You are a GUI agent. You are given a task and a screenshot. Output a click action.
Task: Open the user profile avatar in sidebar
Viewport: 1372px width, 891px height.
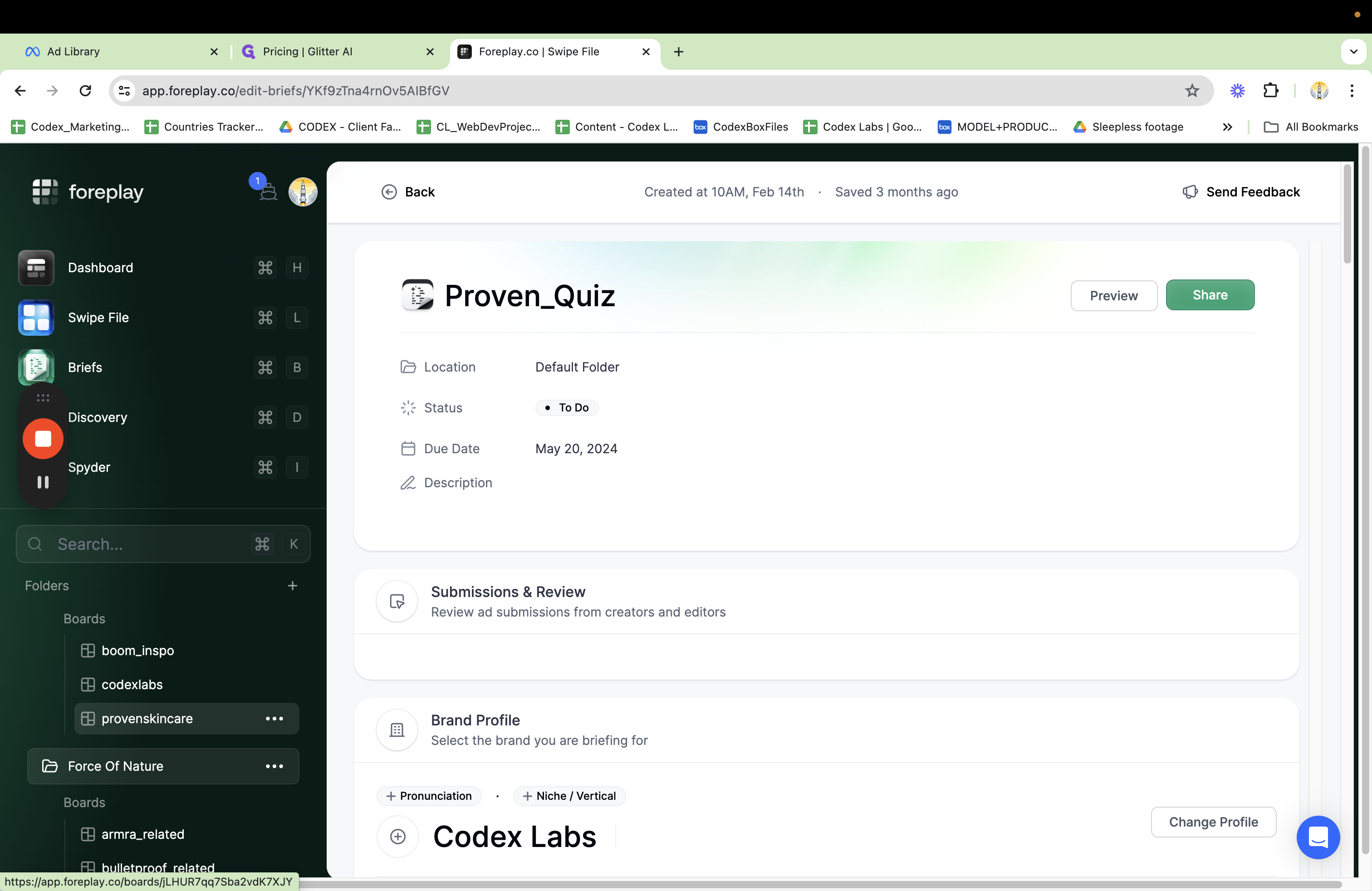pyautogui.click(x=303, y=191)
